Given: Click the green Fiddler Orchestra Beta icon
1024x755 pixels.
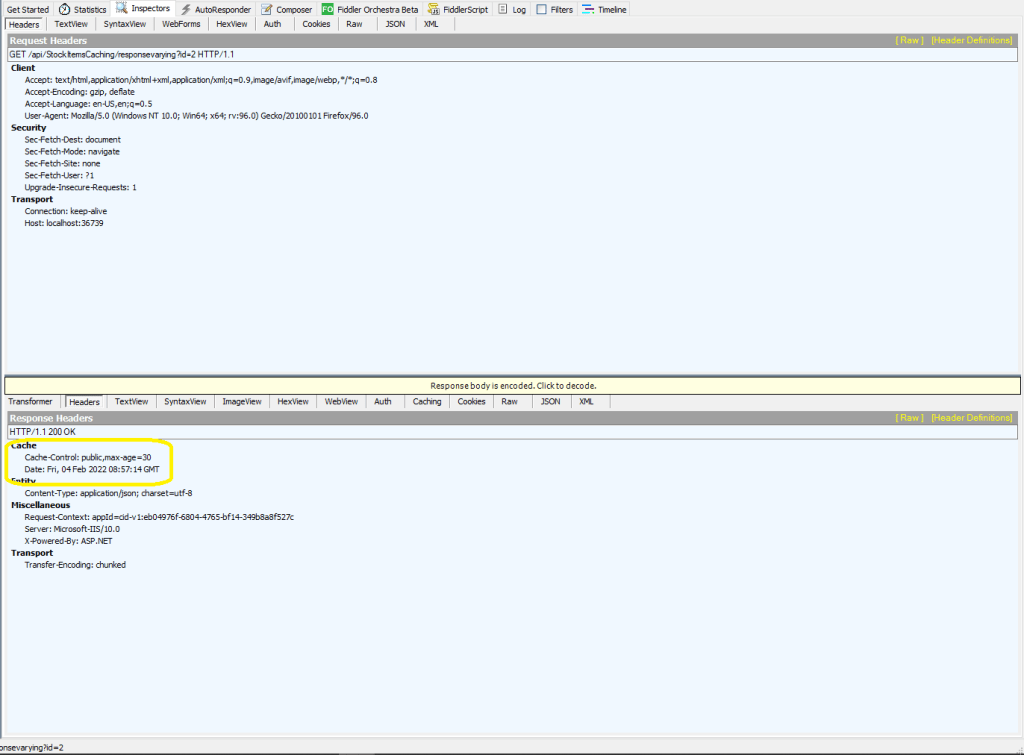Looking at the screenshot, I should click(x=327, y=9).
